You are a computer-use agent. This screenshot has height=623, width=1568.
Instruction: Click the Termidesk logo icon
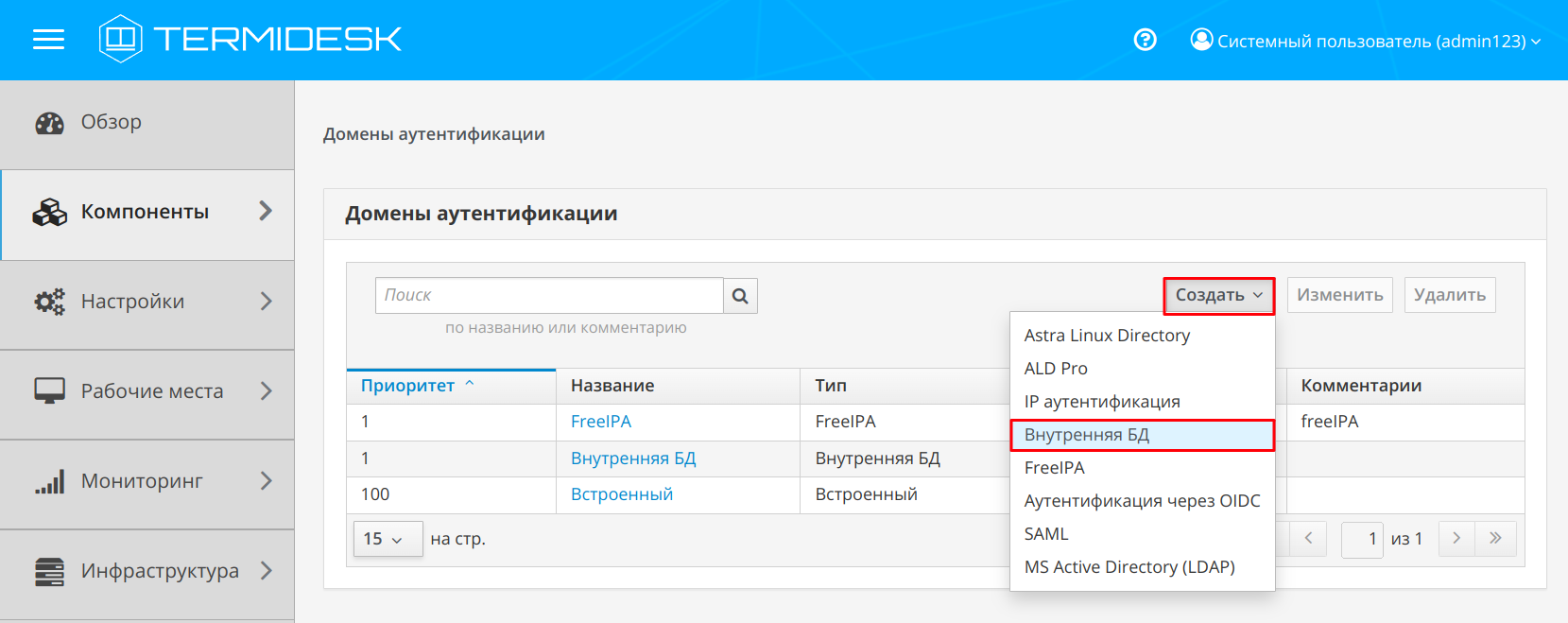pyautogui.click(x=121, y=39)
